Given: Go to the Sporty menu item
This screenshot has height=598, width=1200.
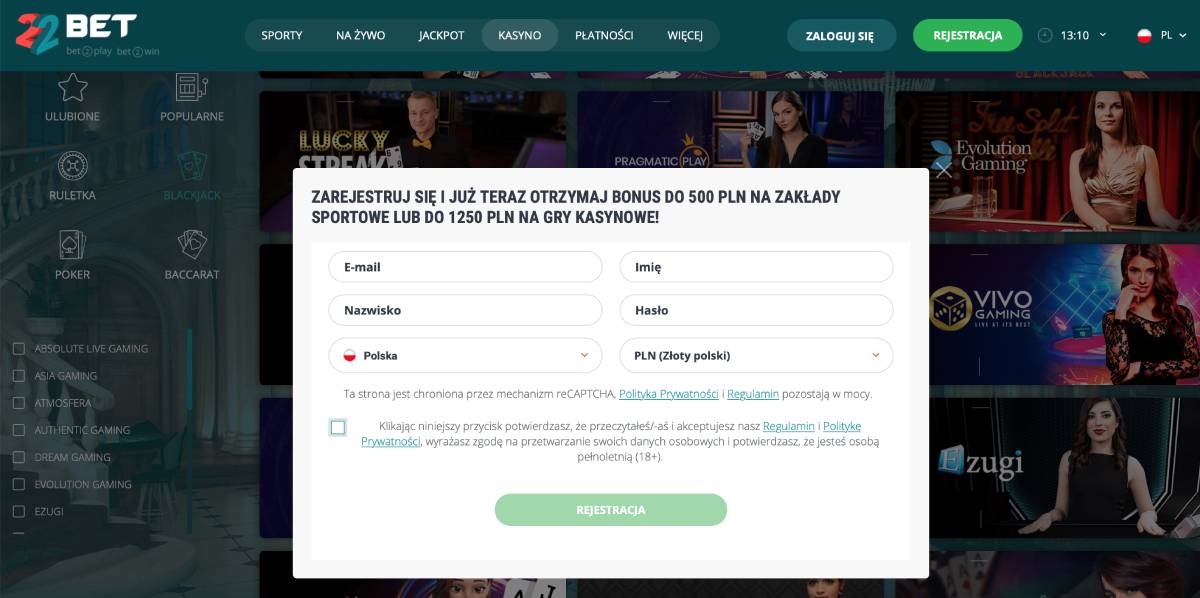Looking at the screenshot, I should [x=282, y=35].
